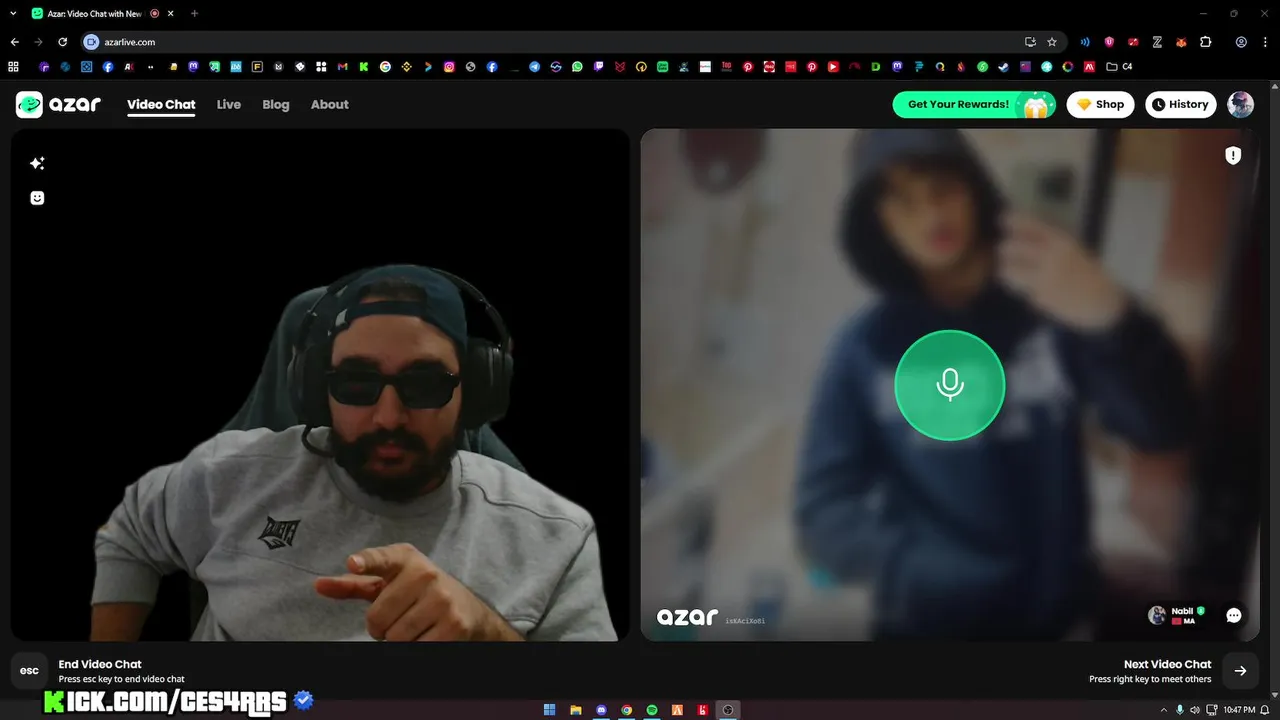This screenshot has width=1280, height=720.
Task: Open the Chrome three-dot menu
Action: pos(1265,42)
